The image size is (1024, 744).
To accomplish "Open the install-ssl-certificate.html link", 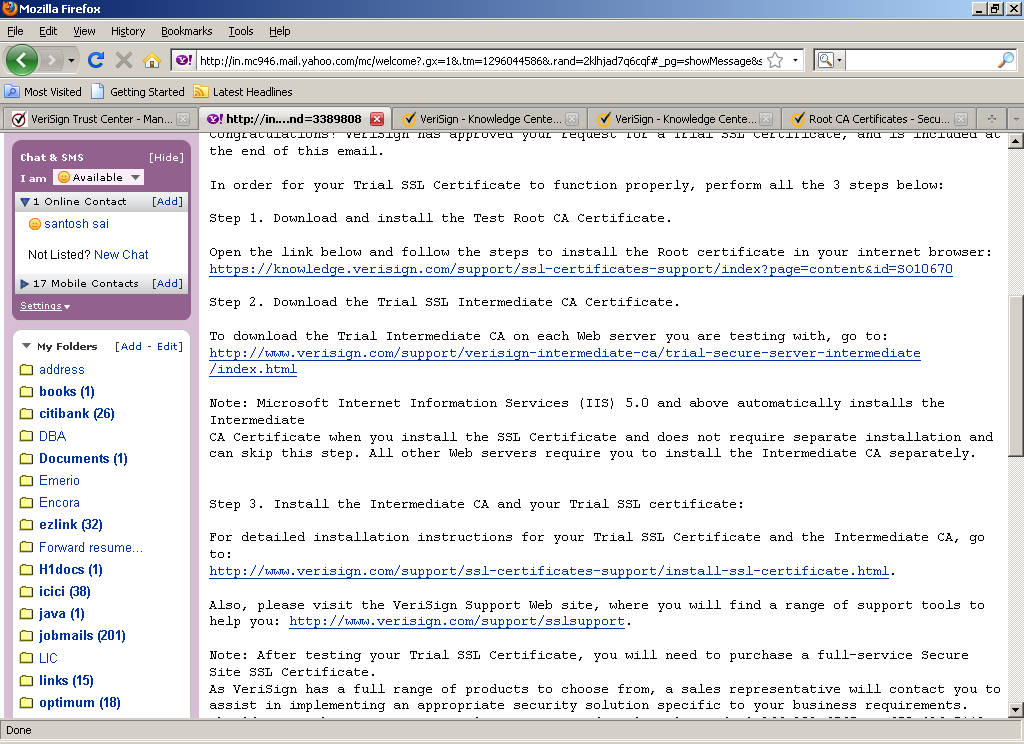I will pyautogui.click(x=549, y=572).
